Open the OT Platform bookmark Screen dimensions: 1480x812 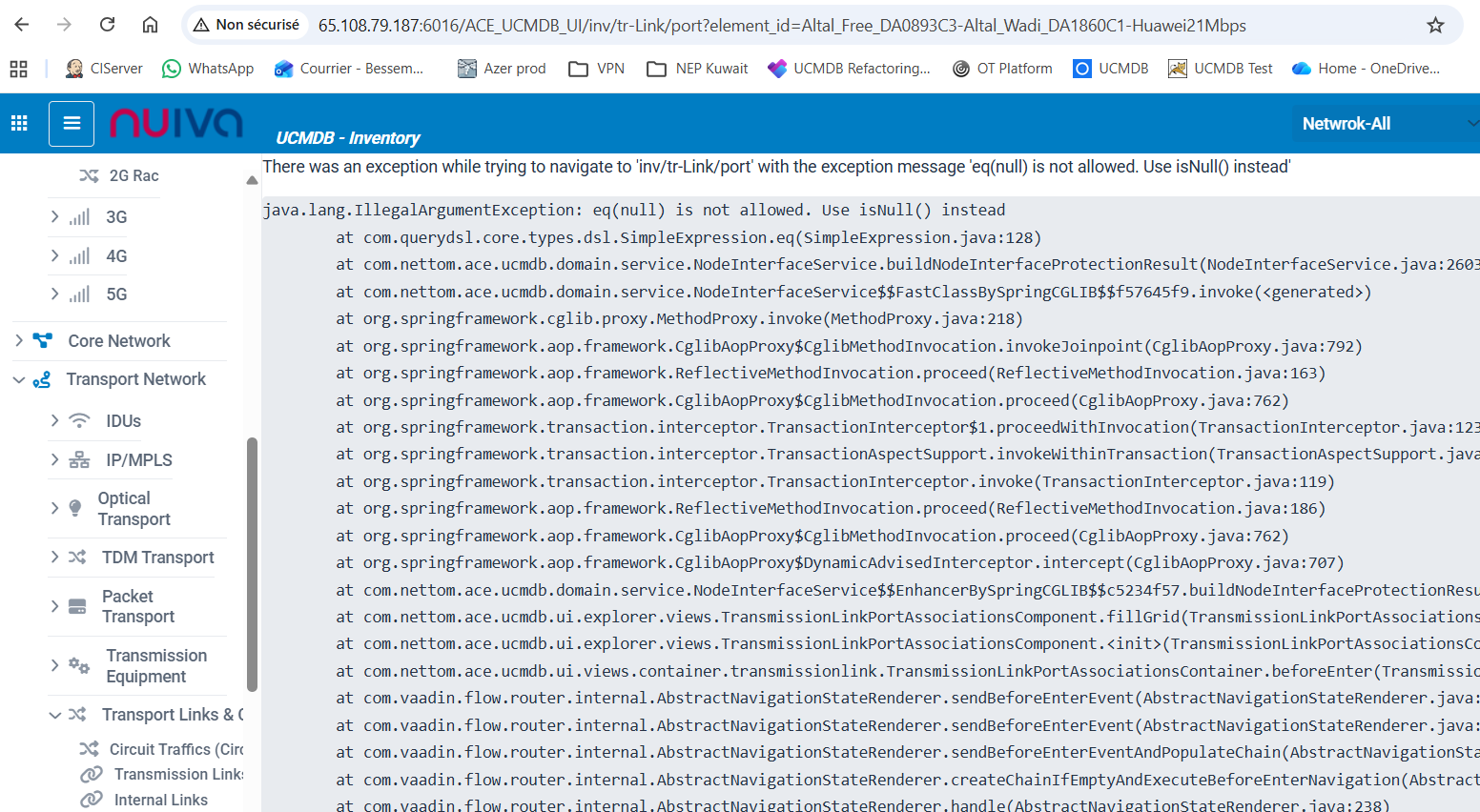coord(1002,69)
